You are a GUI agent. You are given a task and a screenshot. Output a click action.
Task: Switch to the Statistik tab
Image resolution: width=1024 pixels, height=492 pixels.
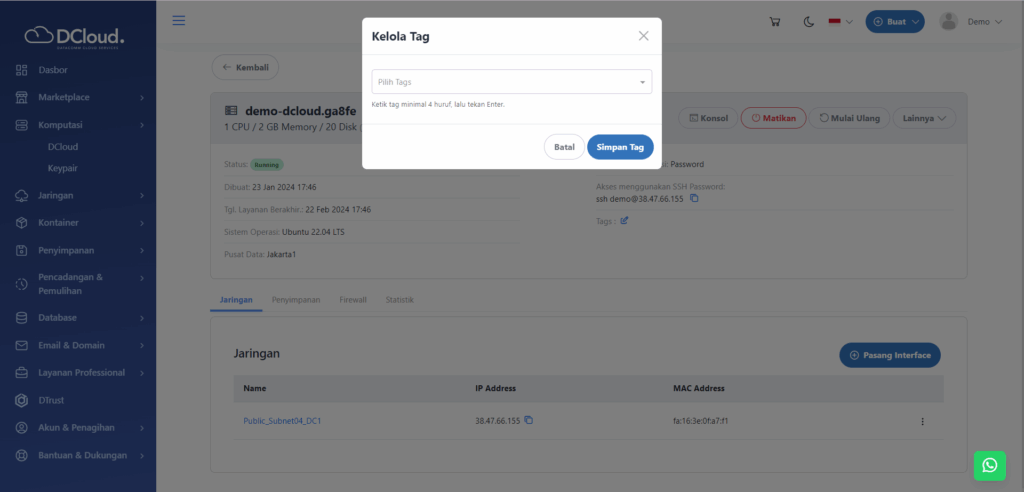pos(400,300)
